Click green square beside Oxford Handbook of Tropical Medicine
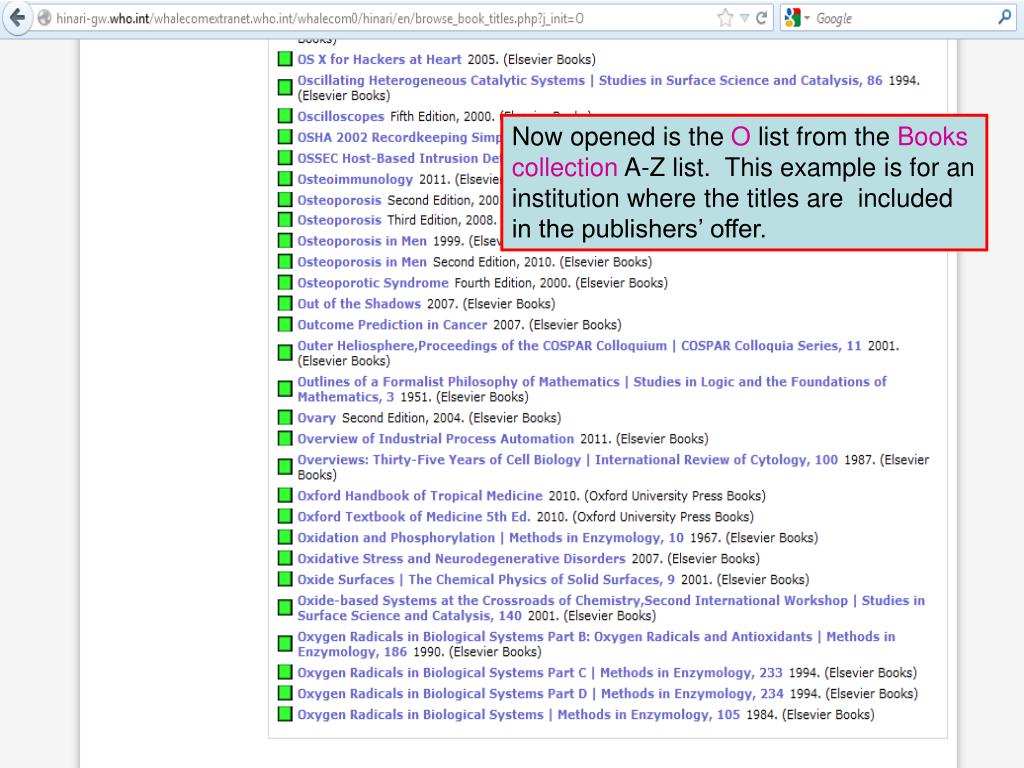The width and height of the screenshot is (1024, 768). coord(285,496)
